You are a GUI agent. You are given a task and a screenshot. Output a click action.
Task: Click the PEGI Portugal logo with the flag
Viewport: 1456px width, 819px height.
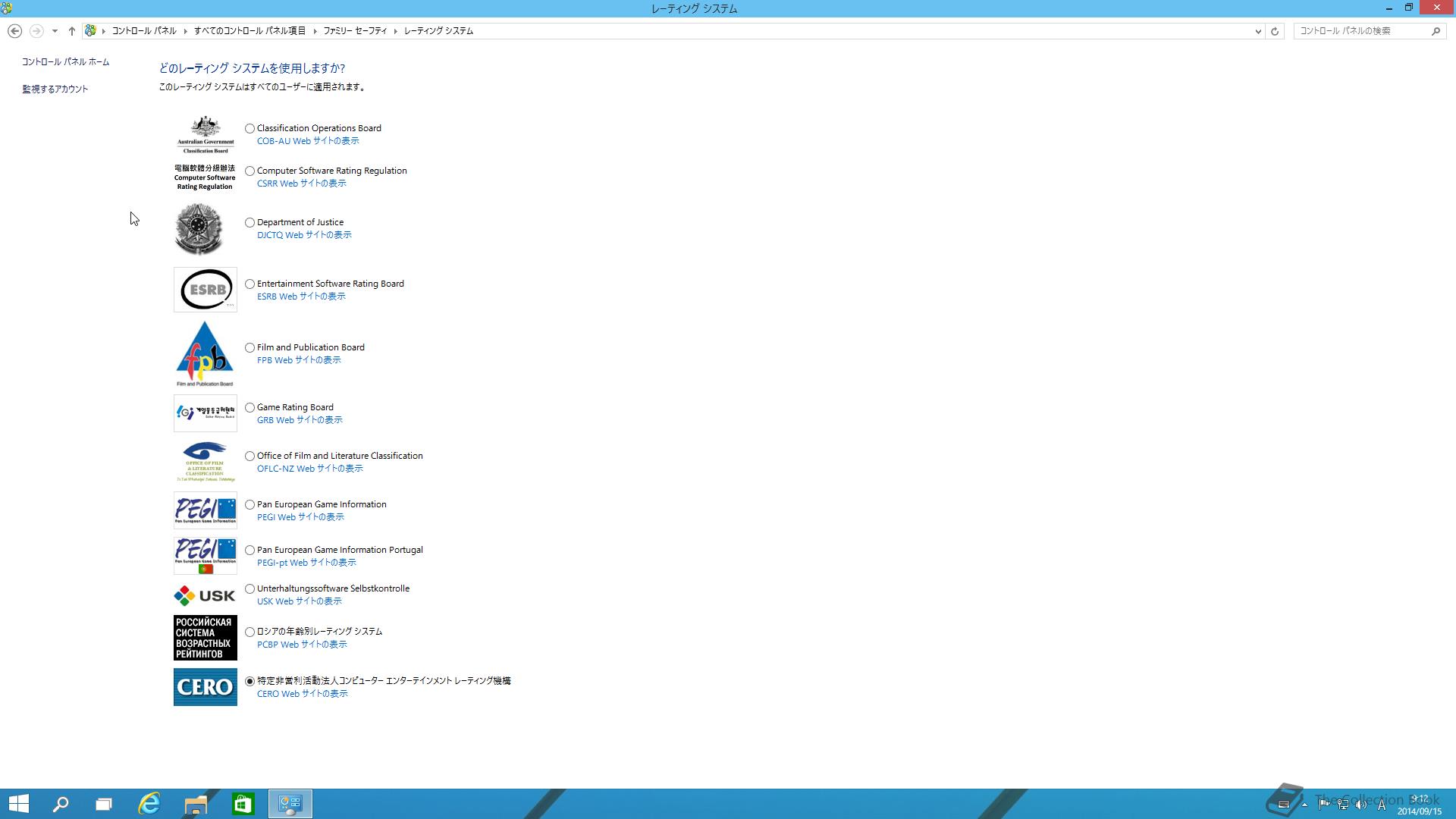[205, 556]
